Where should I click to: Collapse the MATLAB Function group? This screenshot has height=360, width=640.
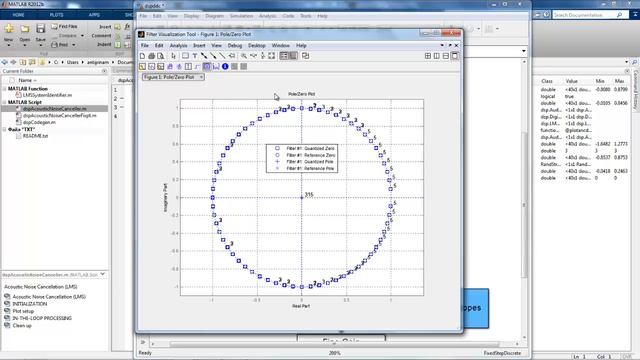click(4, 89)
